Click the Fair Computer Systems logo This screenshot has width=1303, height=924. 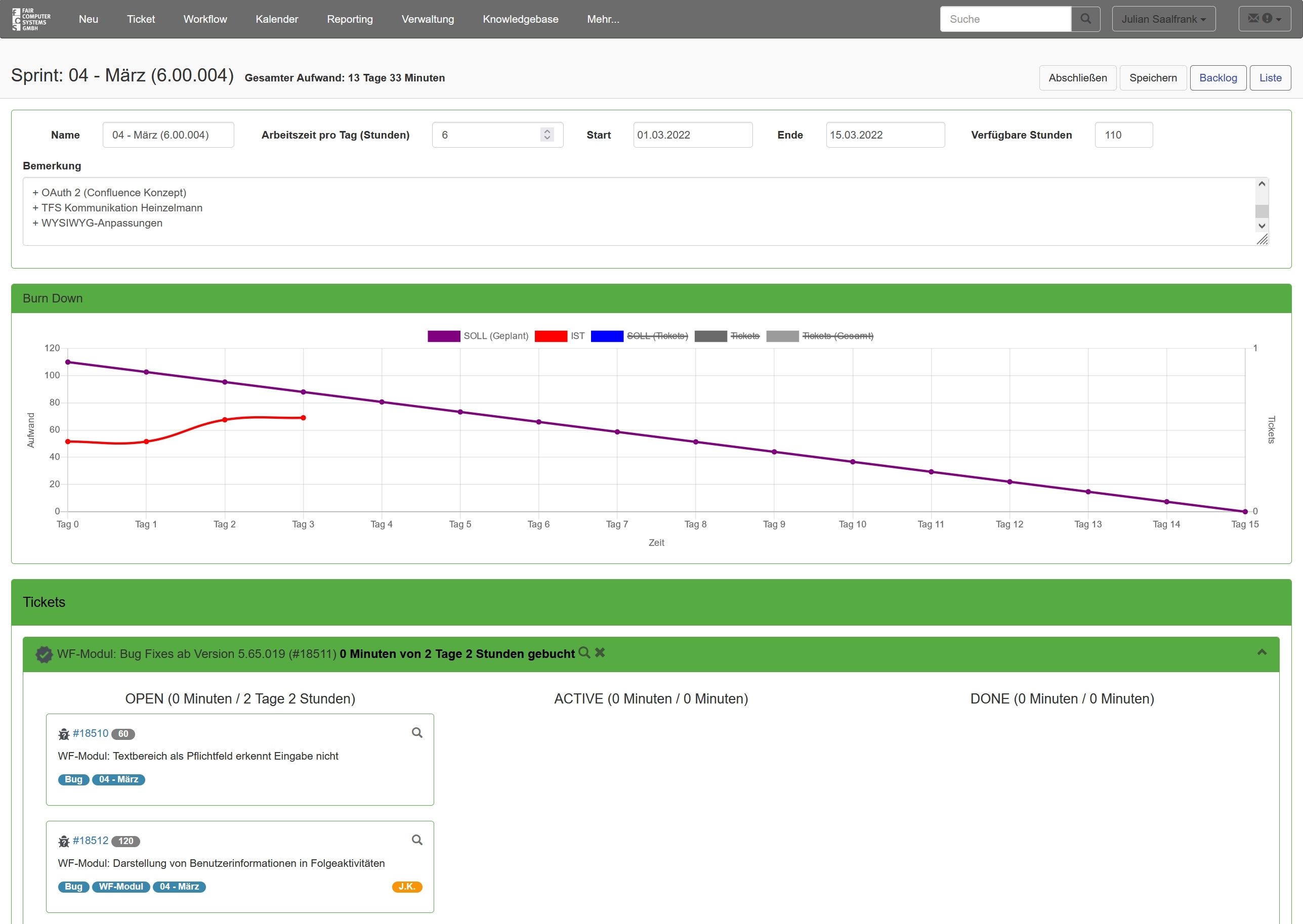[31, 19]
